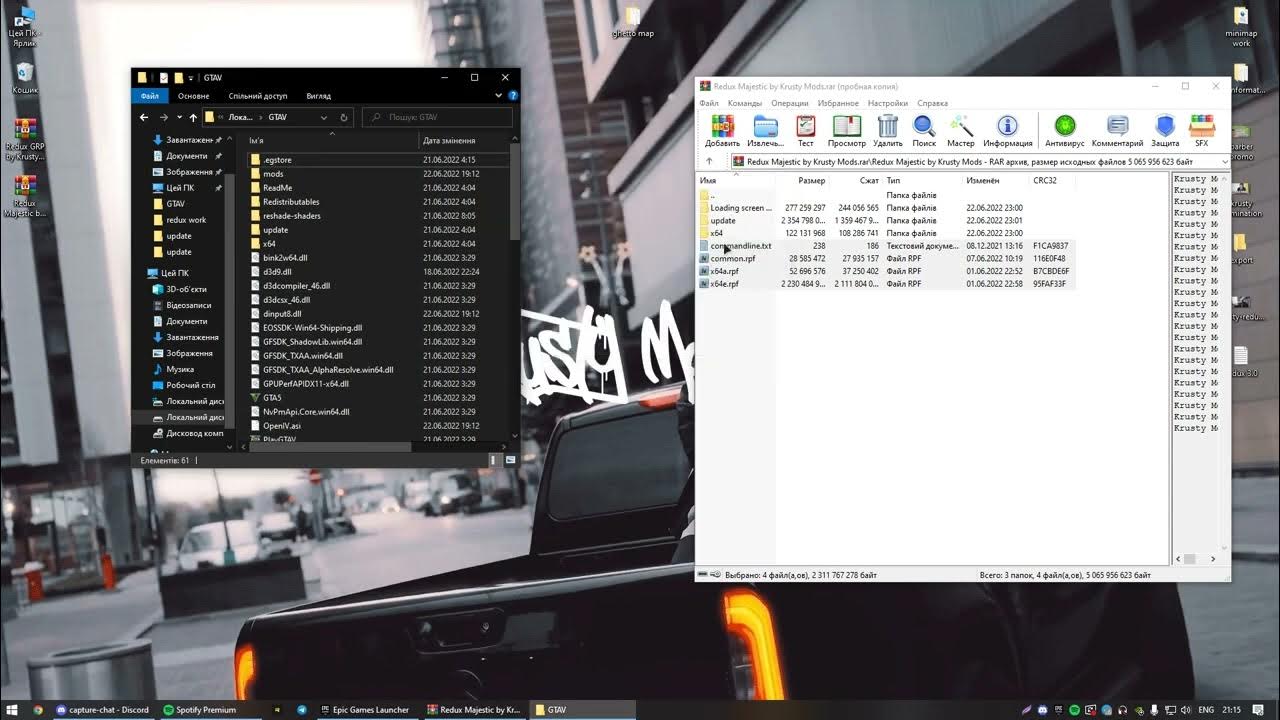Click the SFX toolbar icon in WinRAR
This screenshot has width=1280, height=720.
click(1201, 130)
